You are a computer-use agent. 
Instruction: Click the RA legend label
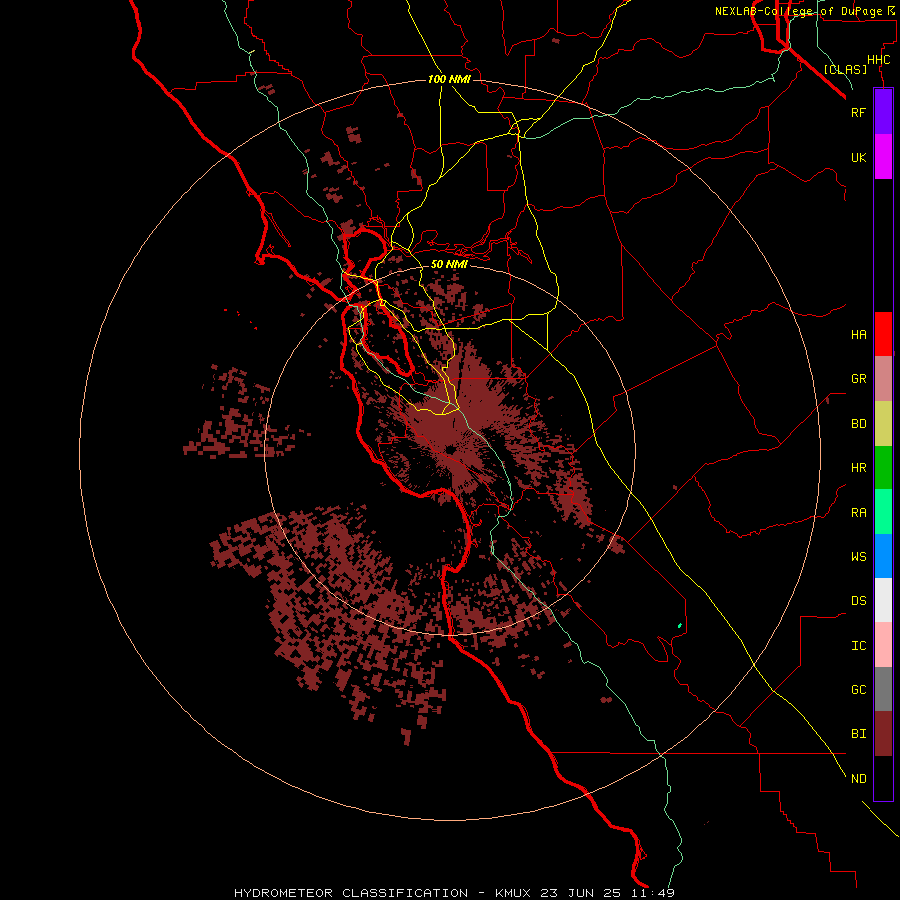click(x=858, y=513)
